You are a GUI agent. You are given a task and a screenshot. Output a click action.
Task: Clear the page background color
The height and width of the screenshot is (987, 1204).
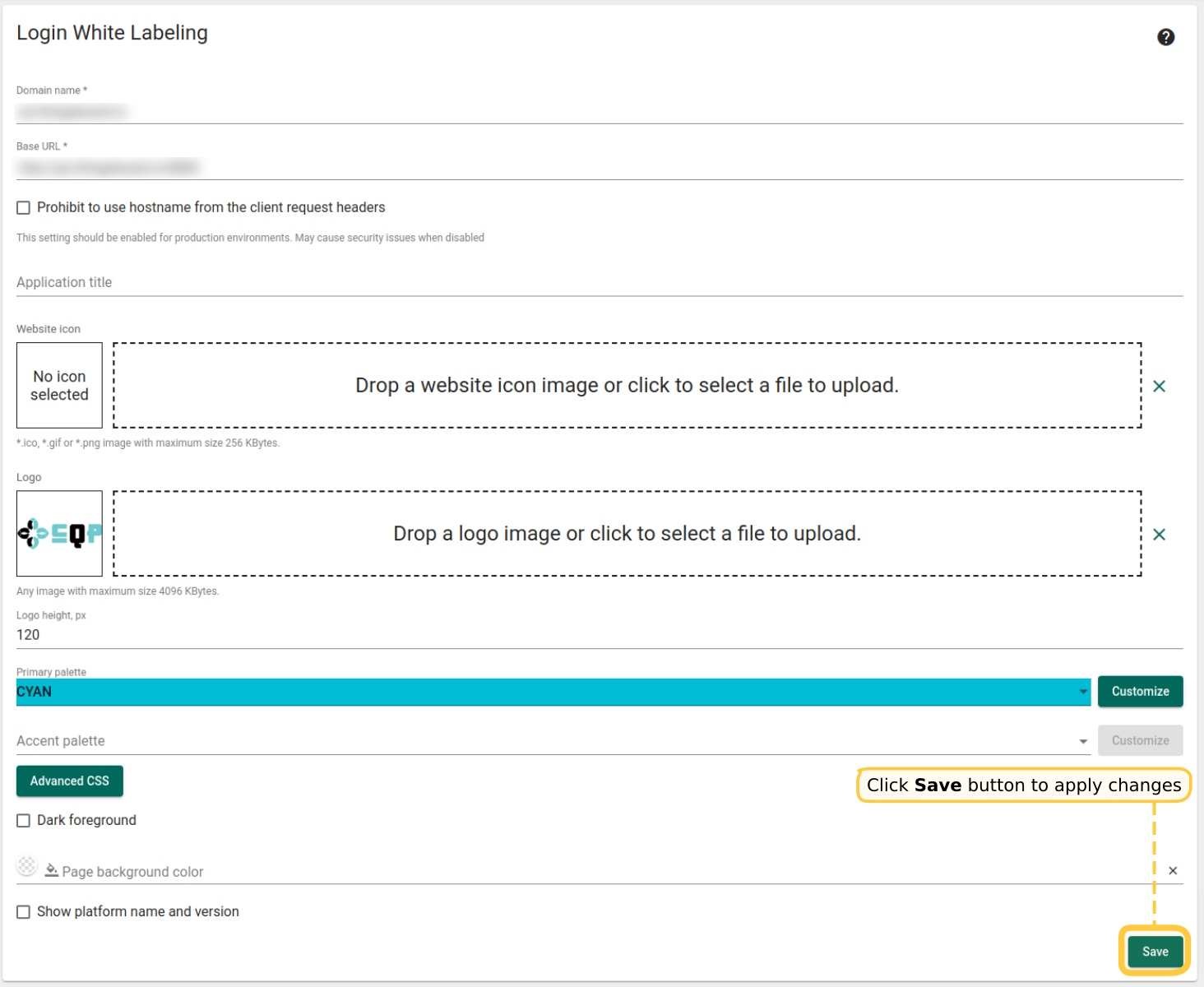tap(1173, 870)
